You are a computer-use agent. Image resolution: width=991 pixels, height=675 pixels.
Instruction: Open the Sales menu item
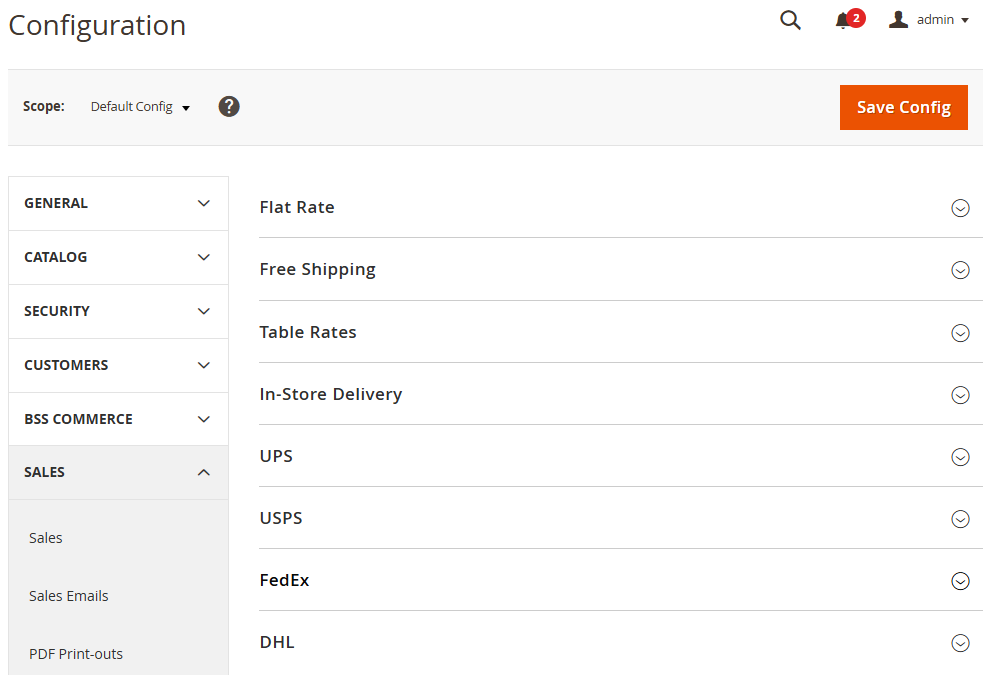click(x=46, y=538)
